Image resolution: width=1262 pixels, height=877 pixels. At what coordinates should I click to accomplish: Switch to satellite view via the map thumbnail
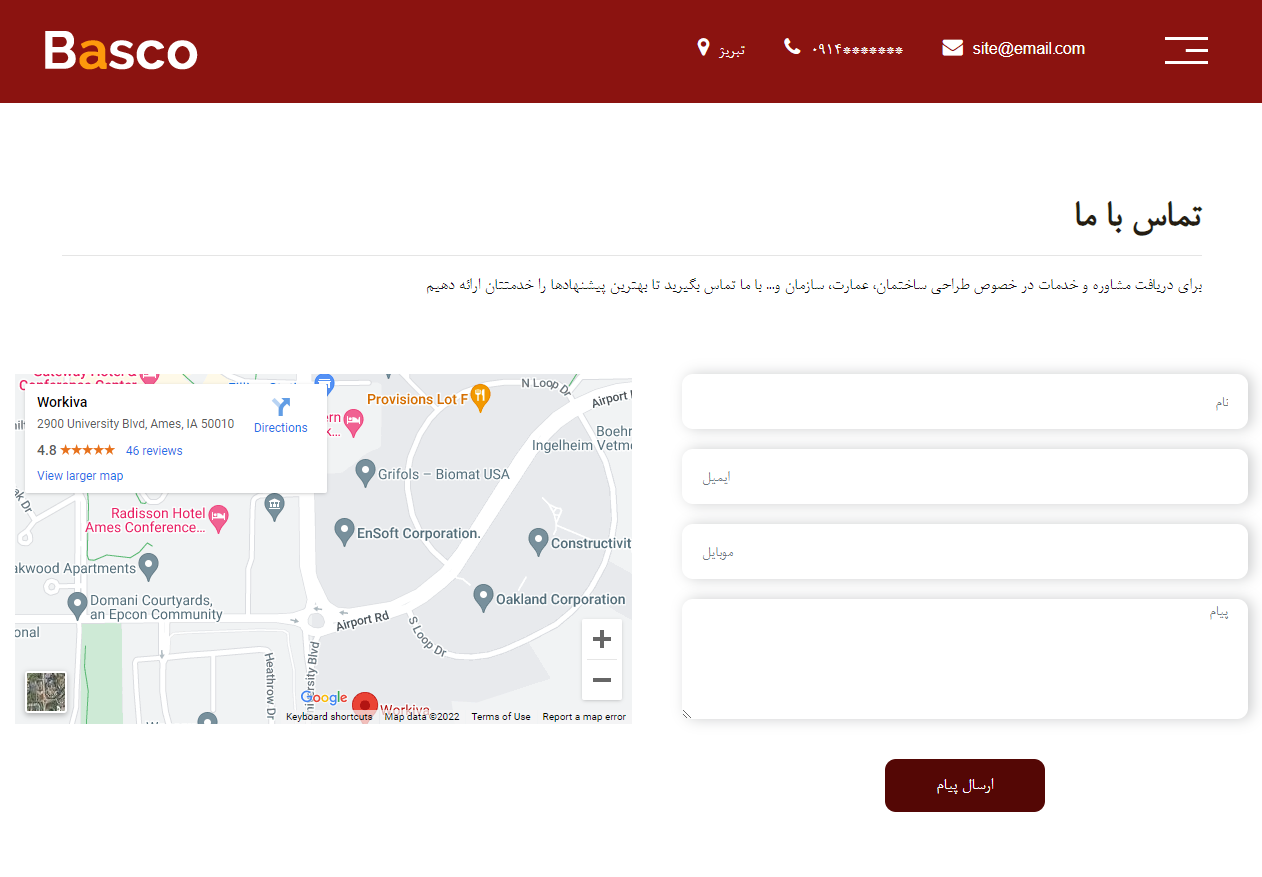(45, 691)
